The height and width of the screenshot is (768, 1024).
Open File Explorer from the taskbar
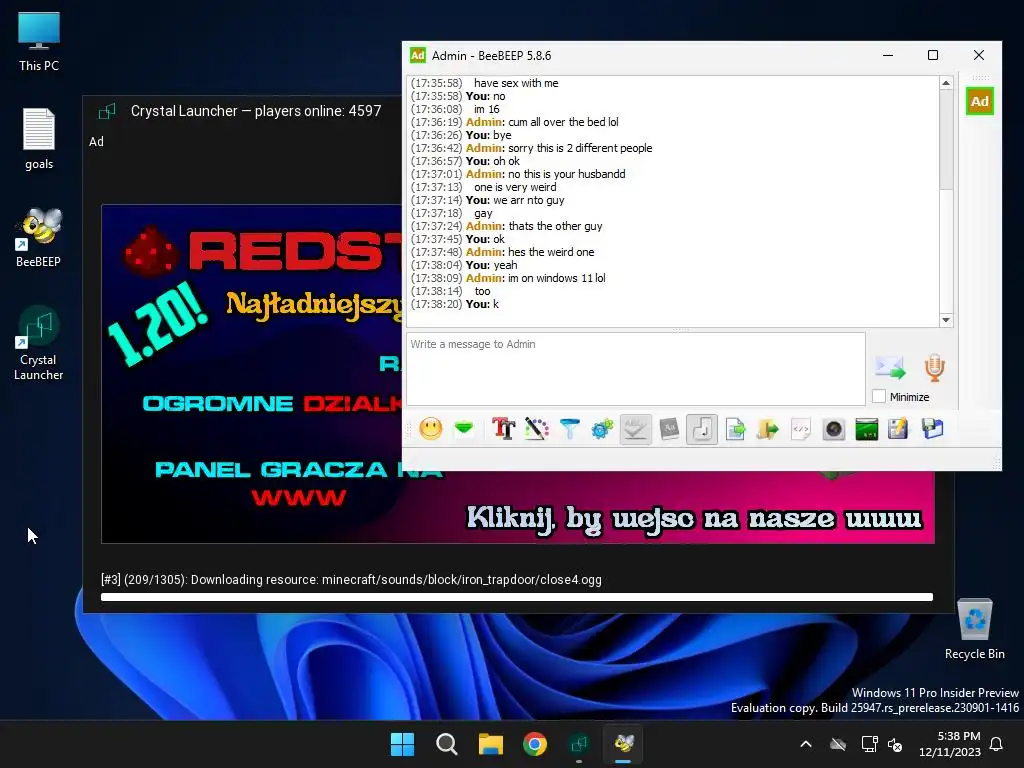point(490,744)
